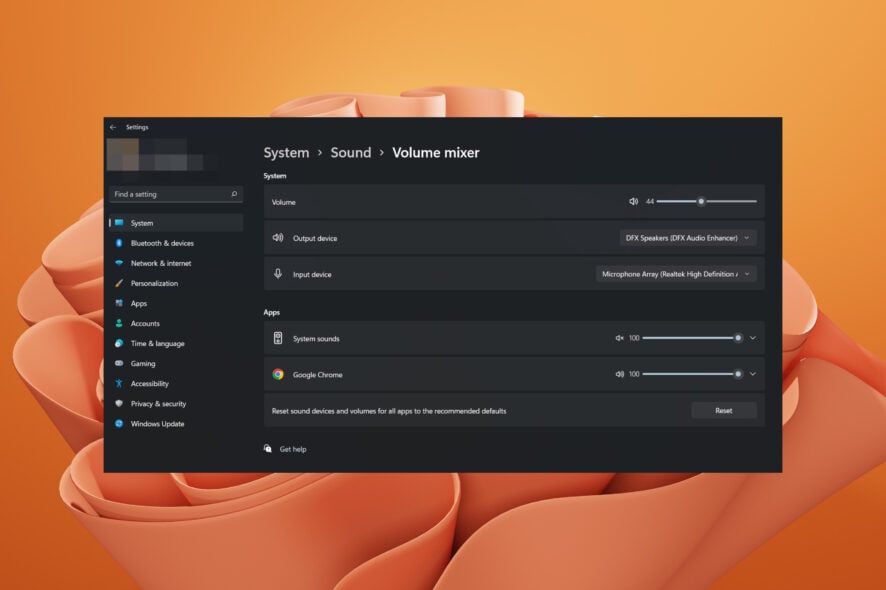Image resolution: width=886 pixels, height=590 pixels.
Task: Click the Input device microphone icon
Action: click(278, 274)
